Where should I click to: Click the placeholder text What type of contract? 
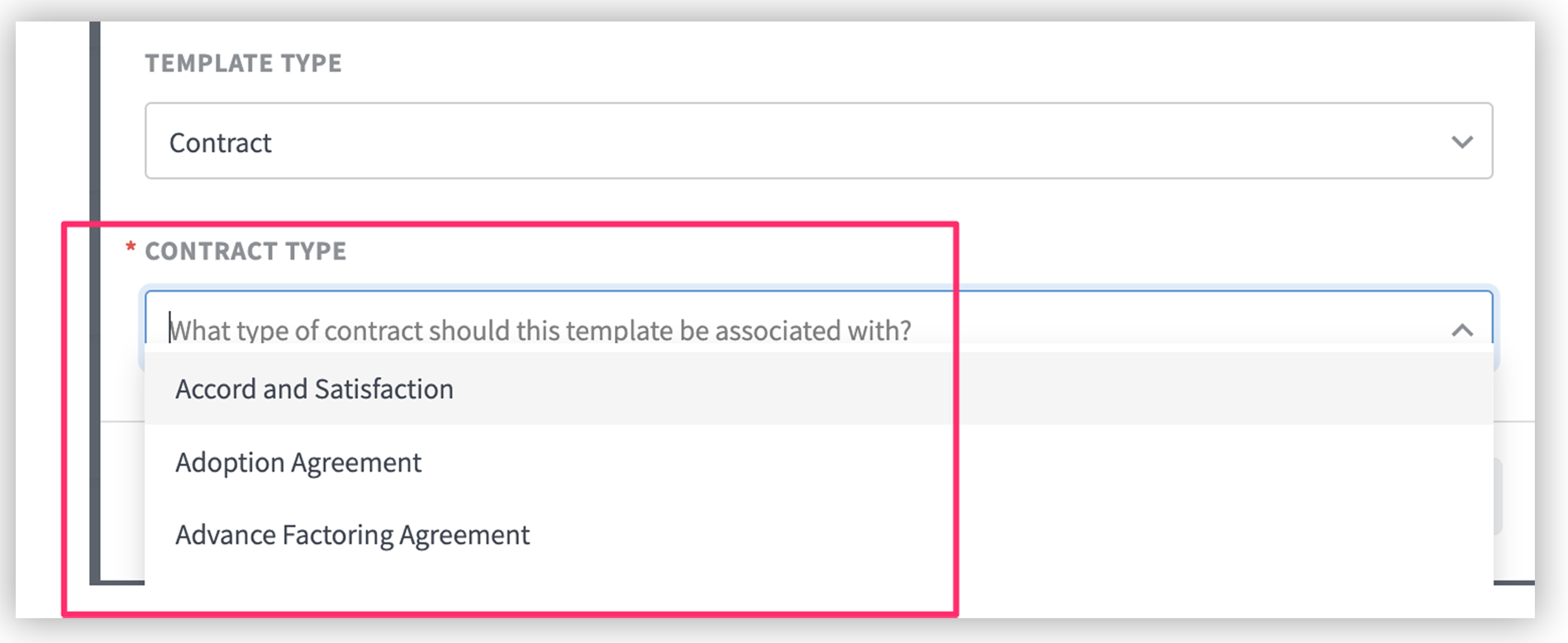[x=540, y=331]
